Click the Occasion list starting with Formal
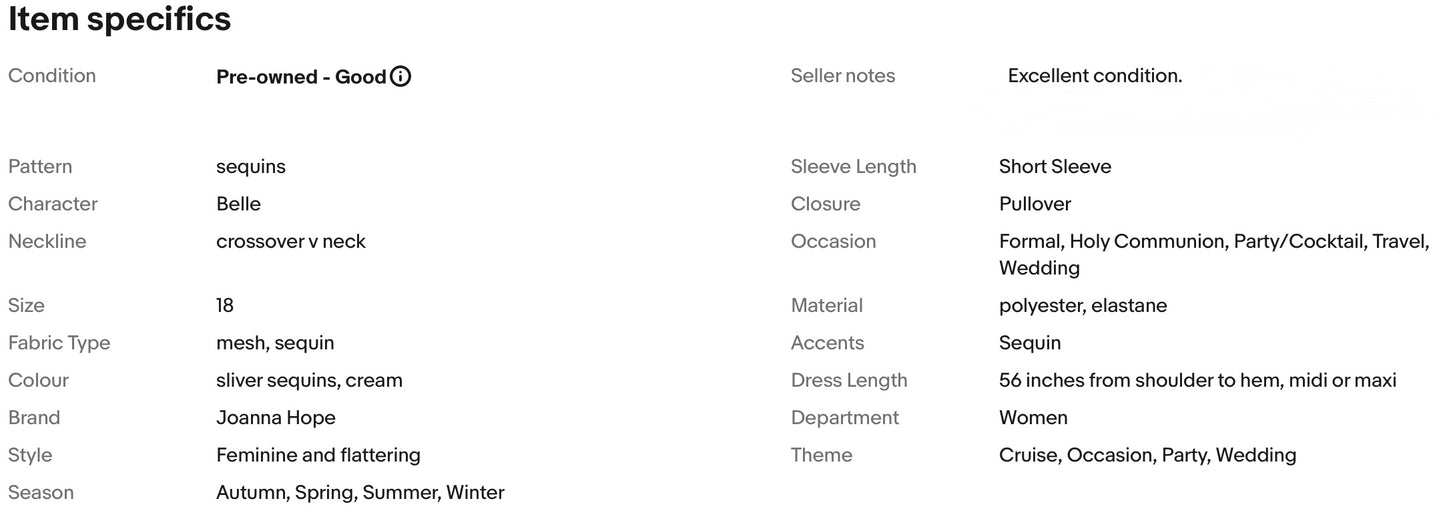The image size is (1445, 513). (1214, 254)
